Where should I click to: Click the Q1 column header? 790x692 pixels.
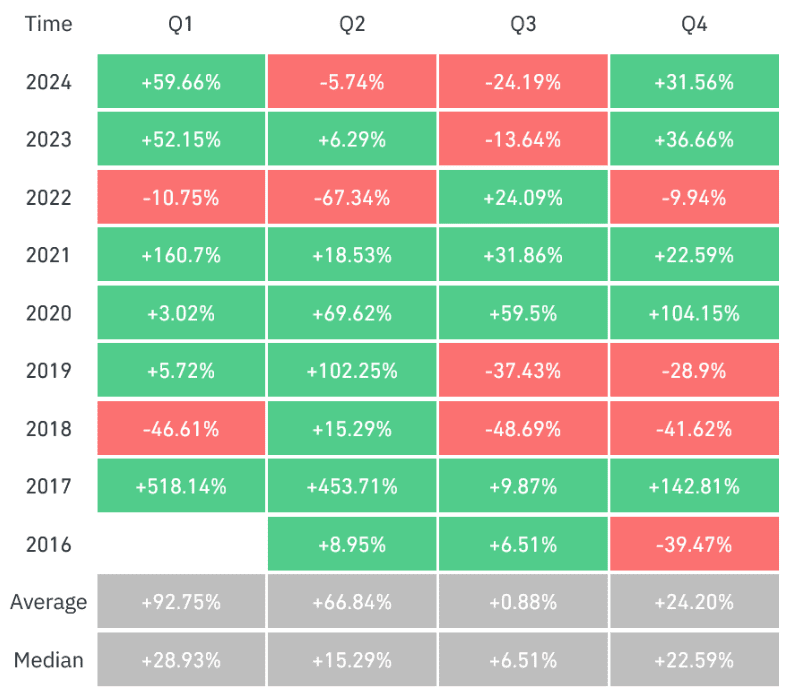(183, 25)
